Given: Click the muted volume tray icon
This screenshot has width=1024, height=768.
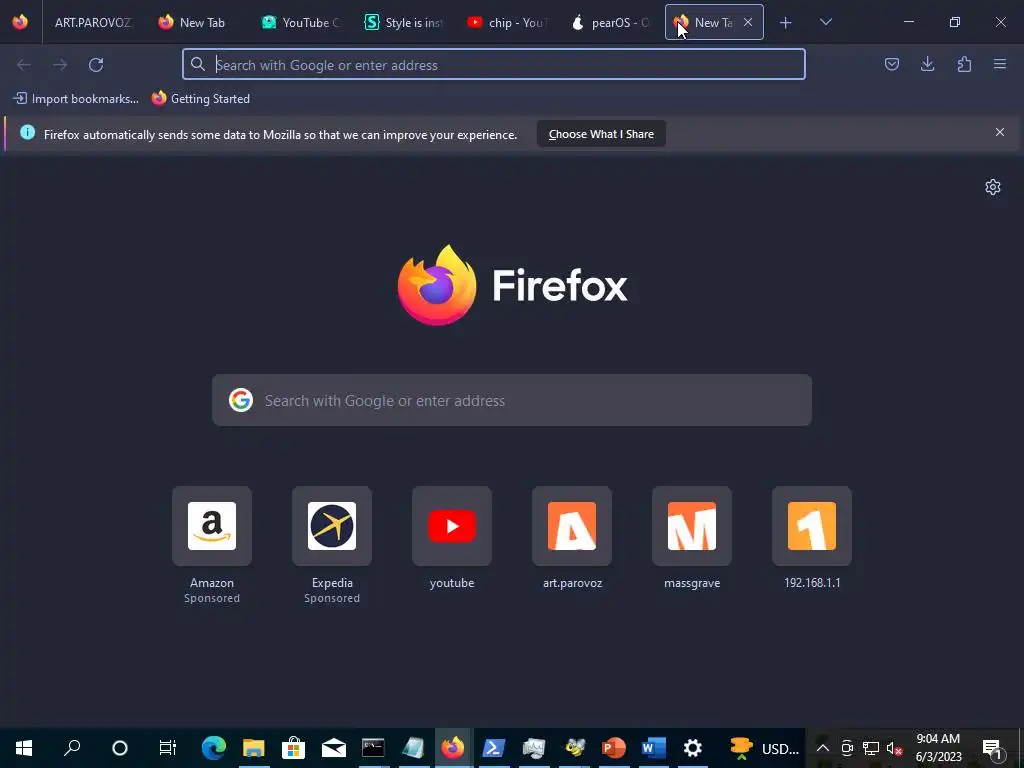Looking at the screenshot, I should tap(894, 748).
